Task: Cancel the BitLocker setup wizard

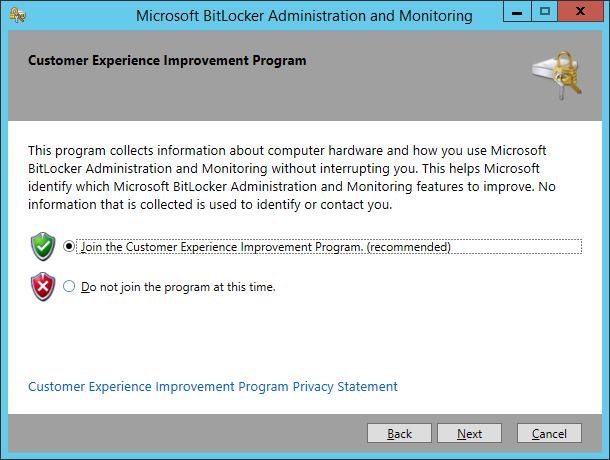Action: coord(549,433)
